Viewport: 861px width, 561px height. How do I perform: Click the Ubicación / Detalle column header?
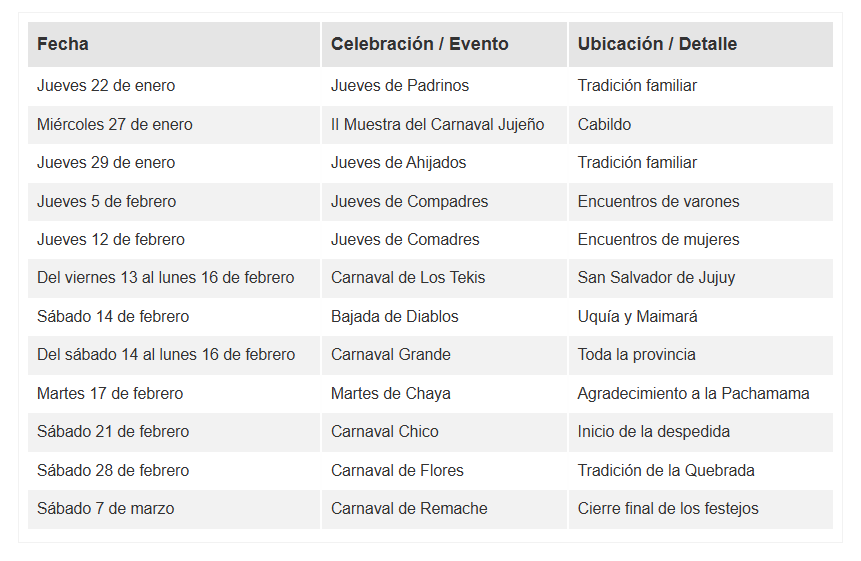coord(657,44)
